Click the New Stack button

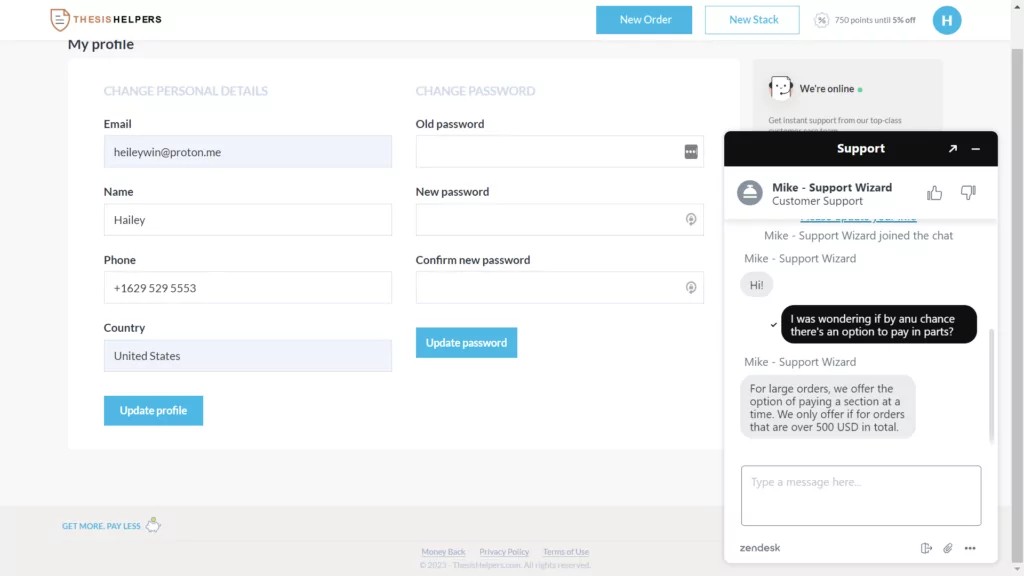click(x=752, y=20)
